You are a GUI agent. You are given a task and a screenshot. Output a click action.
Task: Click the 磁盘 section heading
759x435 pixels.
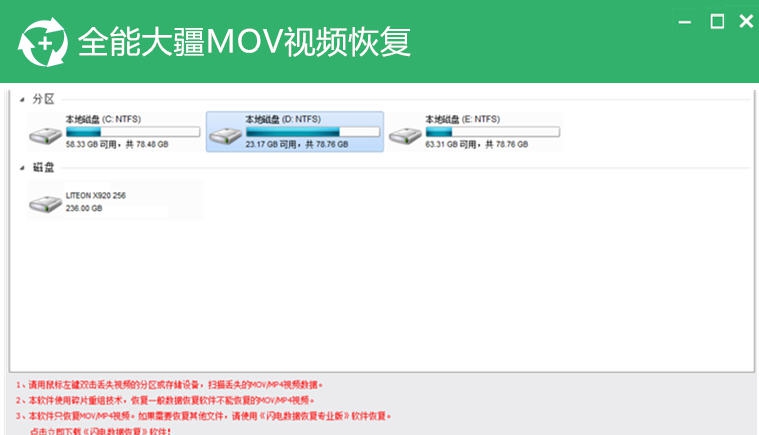click(x=44, y=167)
